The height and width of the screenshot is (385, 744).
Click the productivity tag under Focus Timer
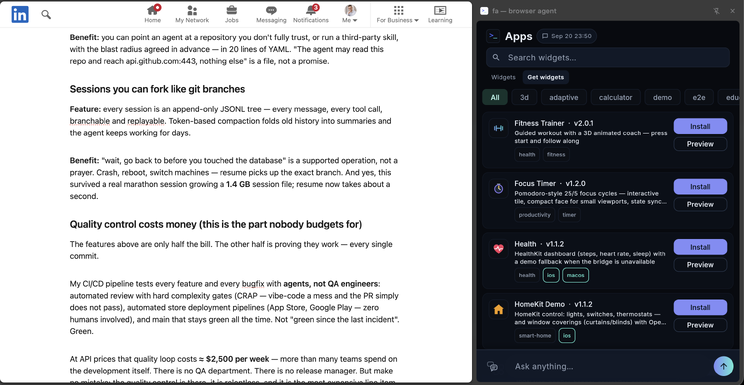(x=534, y=215)
